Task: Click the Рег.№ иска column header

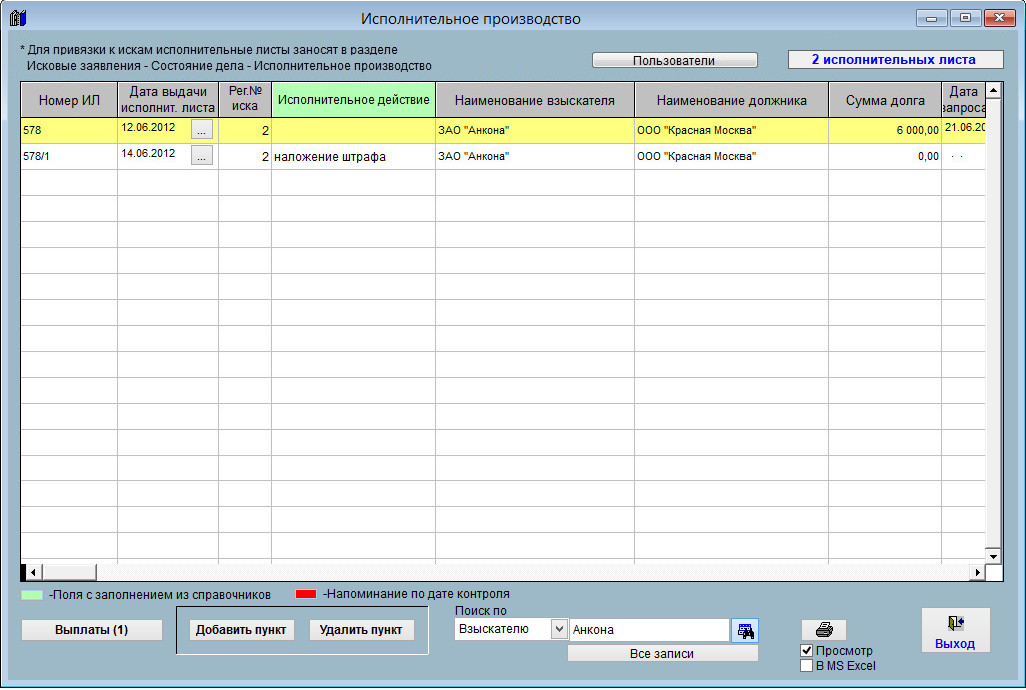Action: point(245,100)
